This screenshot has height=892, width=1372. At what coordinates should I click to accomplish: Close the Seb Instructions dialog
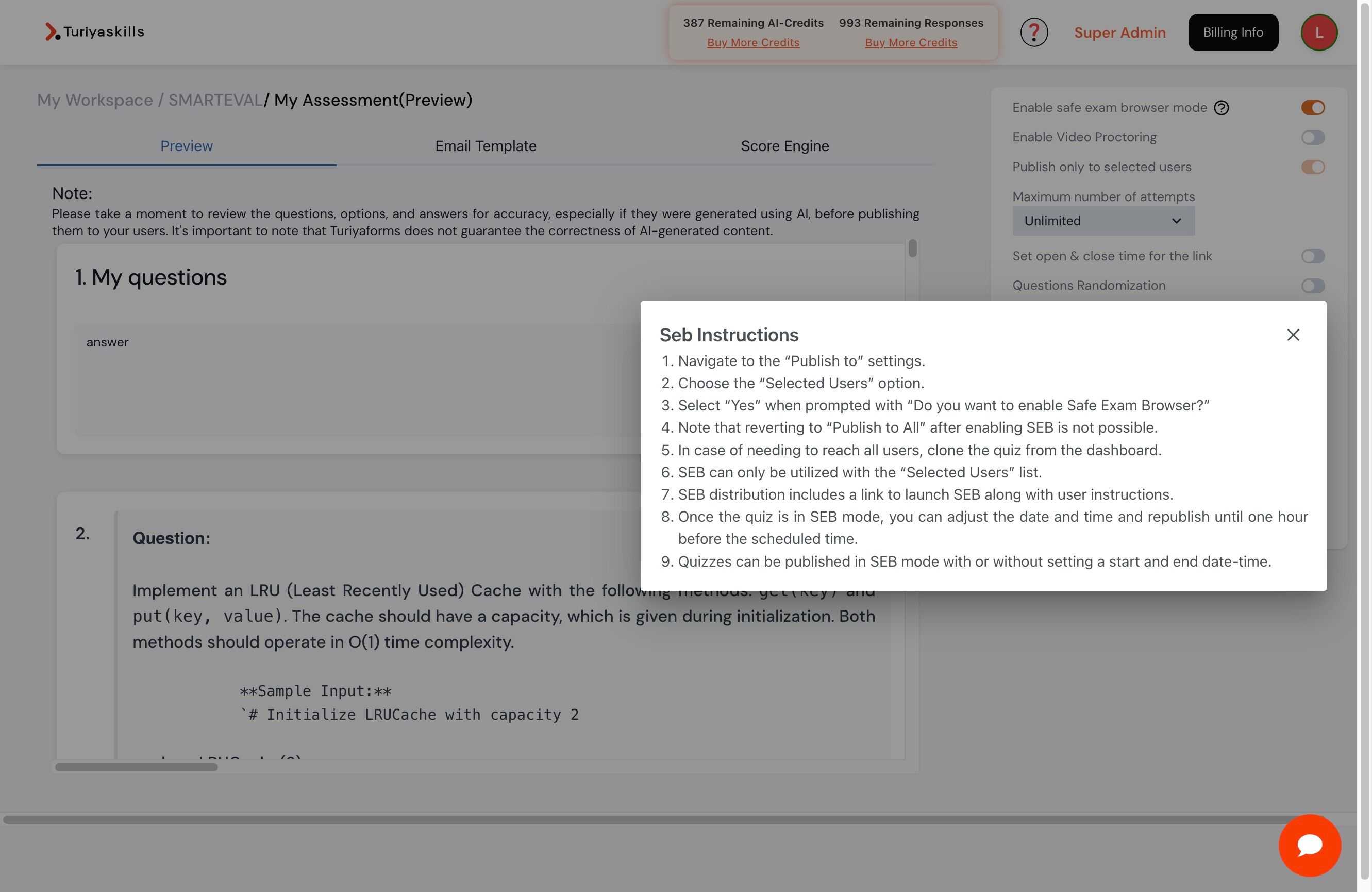pos(1293,335)
